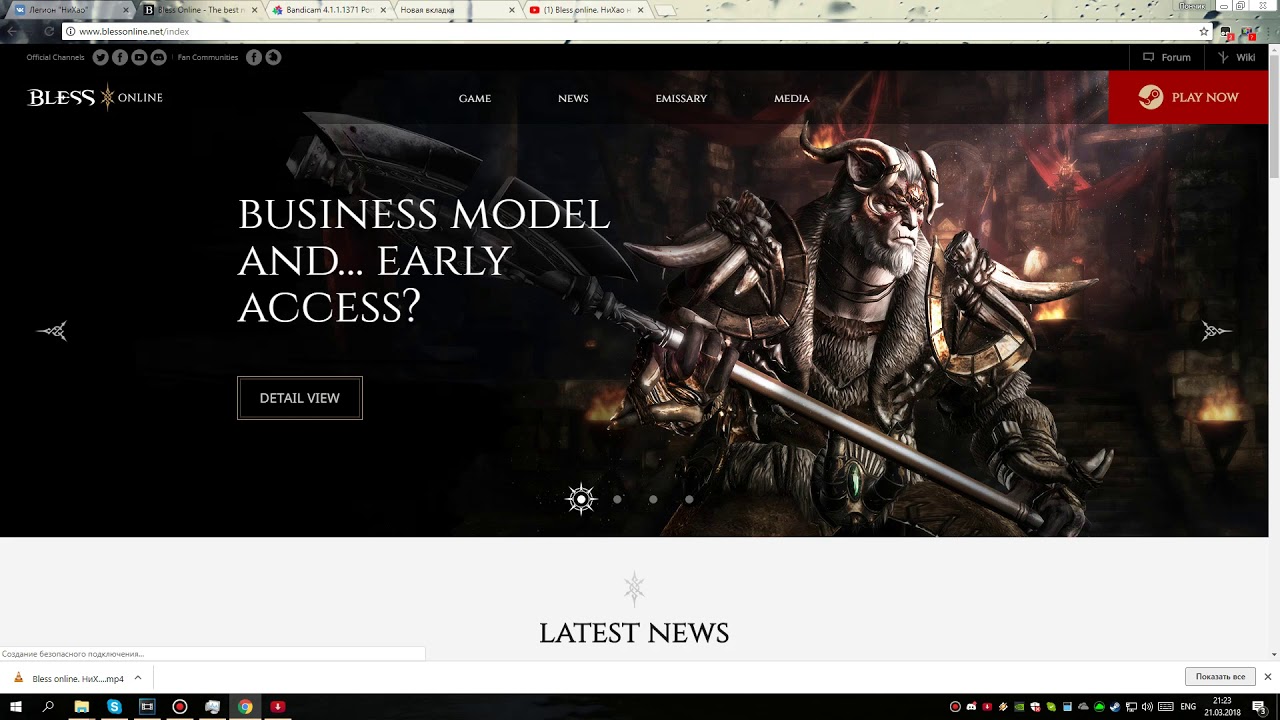Open the official Twitter channel icon
This screenshot has width=1280, height=720.
pyautogui.click(x=100, y=57)
